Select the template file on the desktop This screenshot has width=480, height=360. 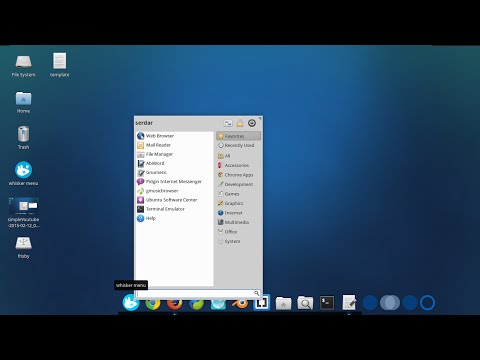pyautogui.click(x=60, y=65)
